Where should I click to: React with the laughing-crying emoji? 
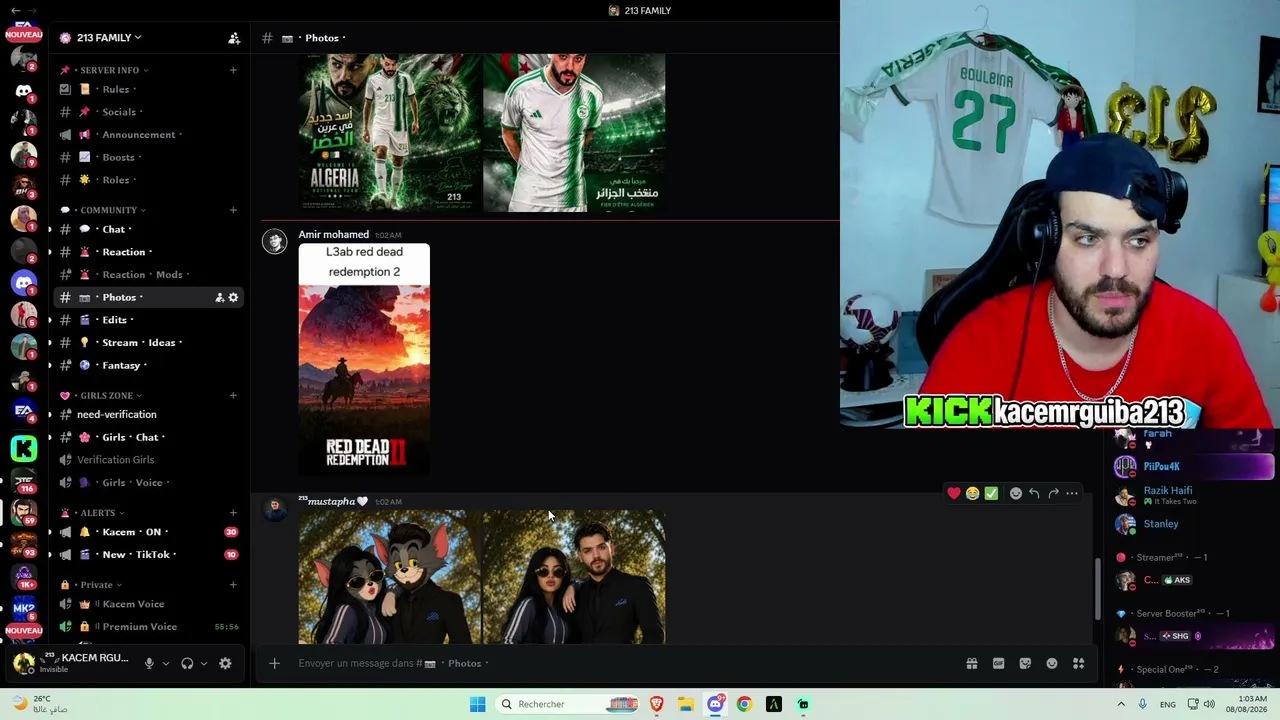[x=972, y=493]
